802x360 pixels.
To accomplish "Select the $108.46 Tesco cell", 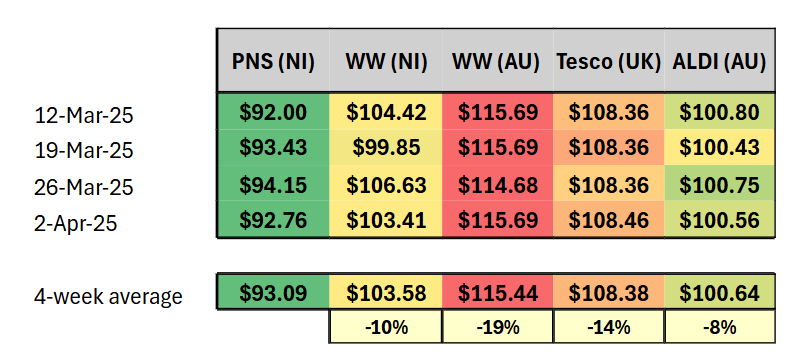I will [609, 219].
